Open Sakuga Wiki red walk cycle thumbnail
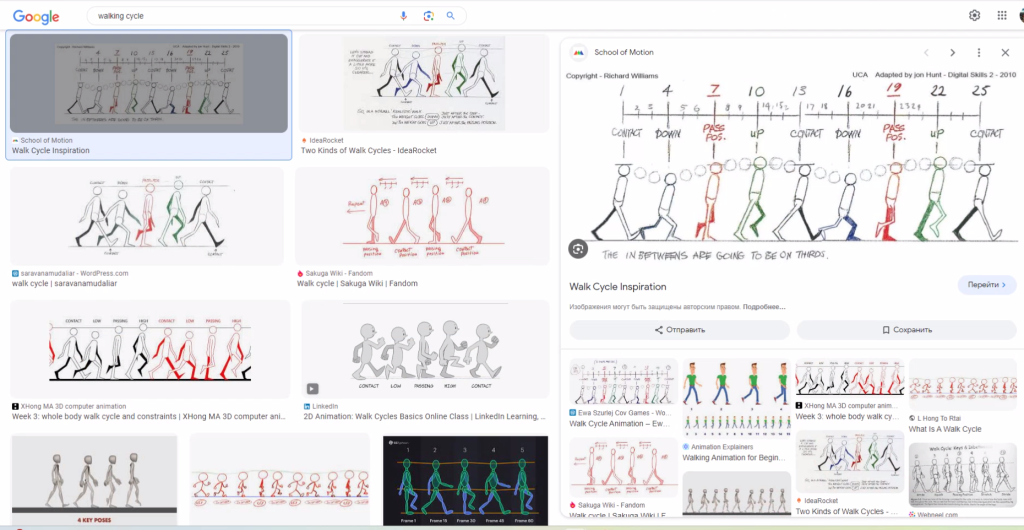Image resolution: width=1024 pixels, height=530 pixels. click(422, 216)
